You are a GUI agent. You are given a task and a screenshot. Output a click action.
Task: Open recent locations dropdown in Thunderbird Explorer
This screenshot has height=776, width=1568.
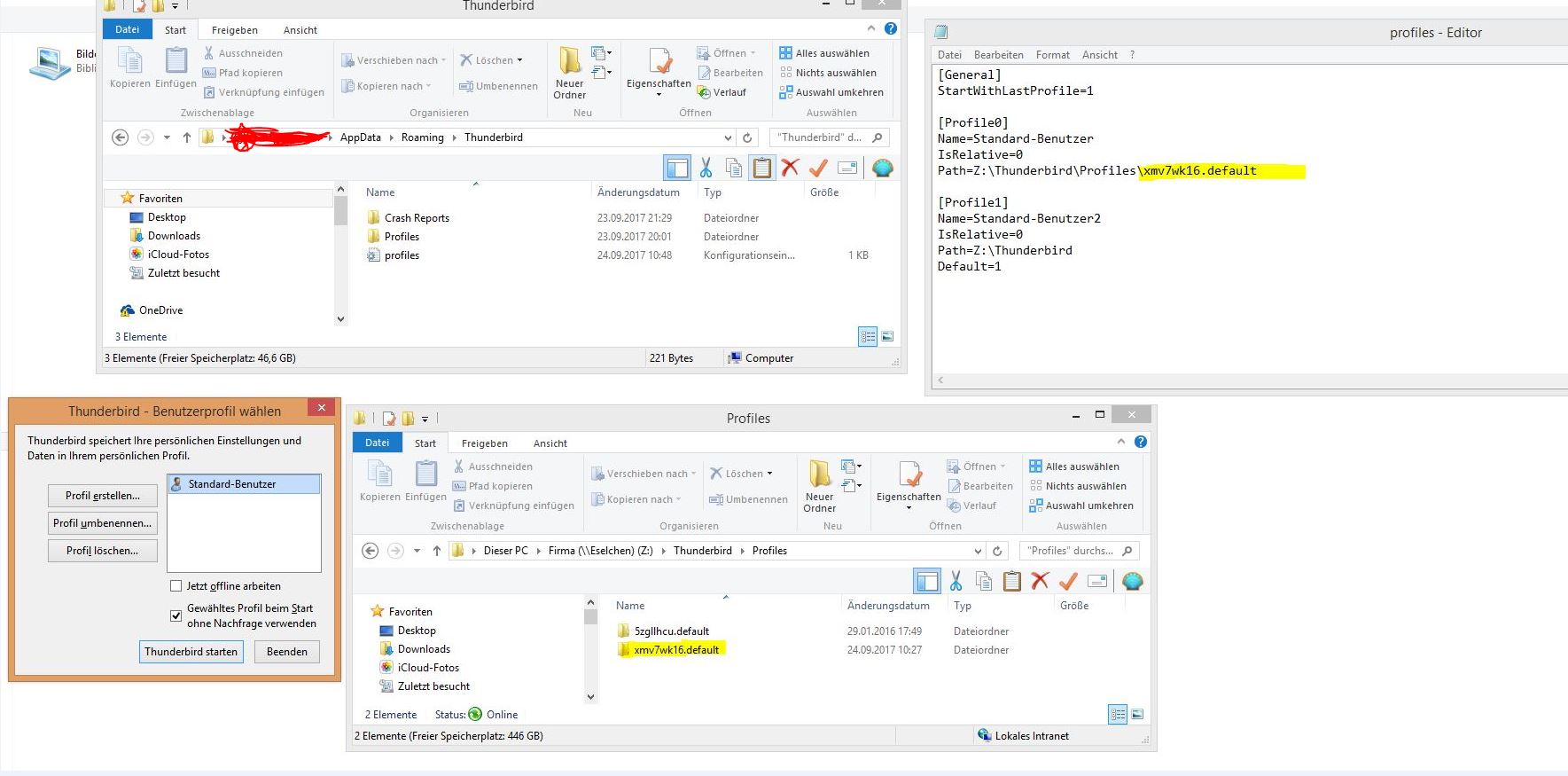tap(167, 137)
